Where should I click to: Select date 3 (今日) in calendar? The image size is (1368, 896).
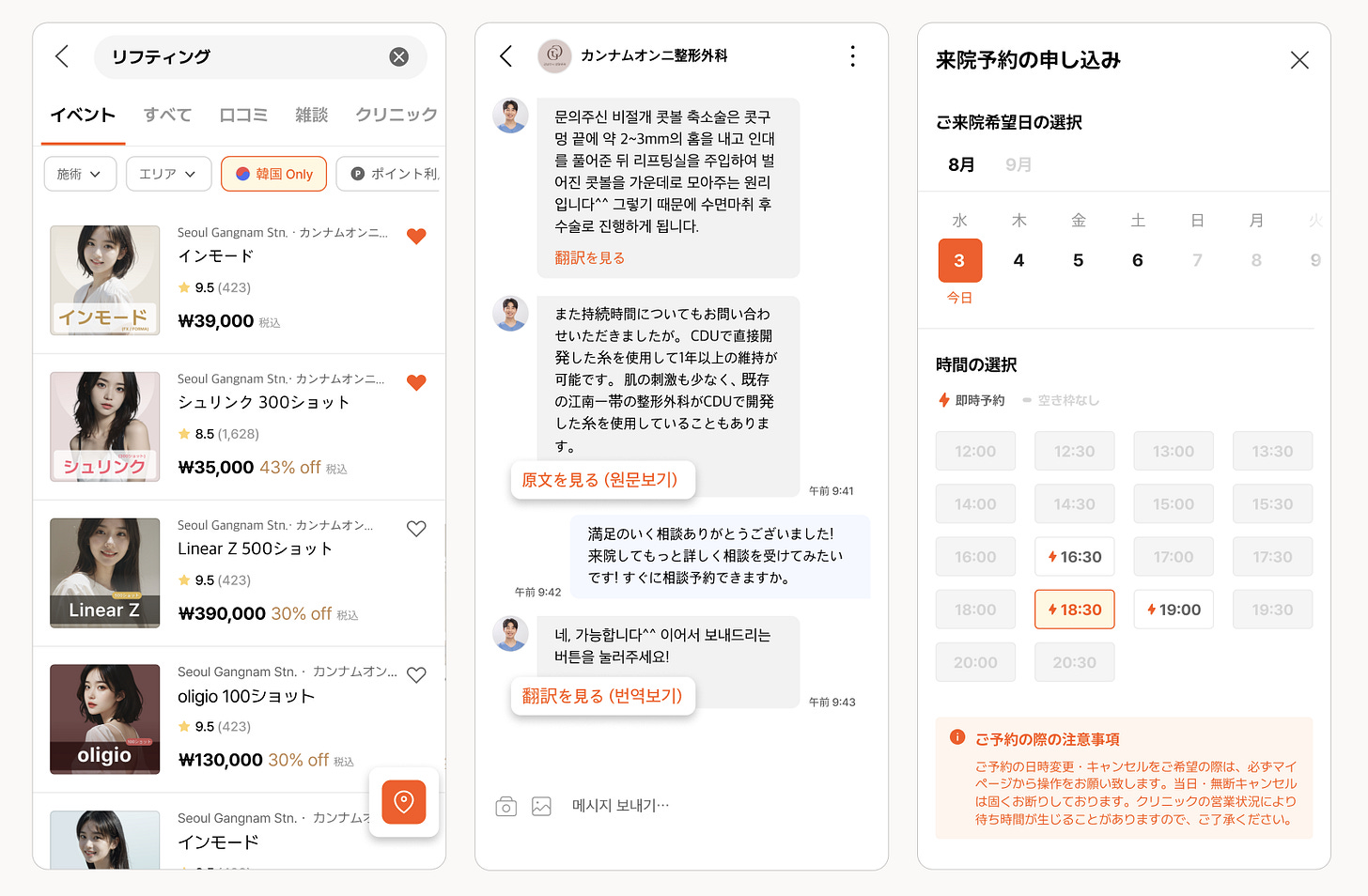pyautogui.click(x=959, y=260)
